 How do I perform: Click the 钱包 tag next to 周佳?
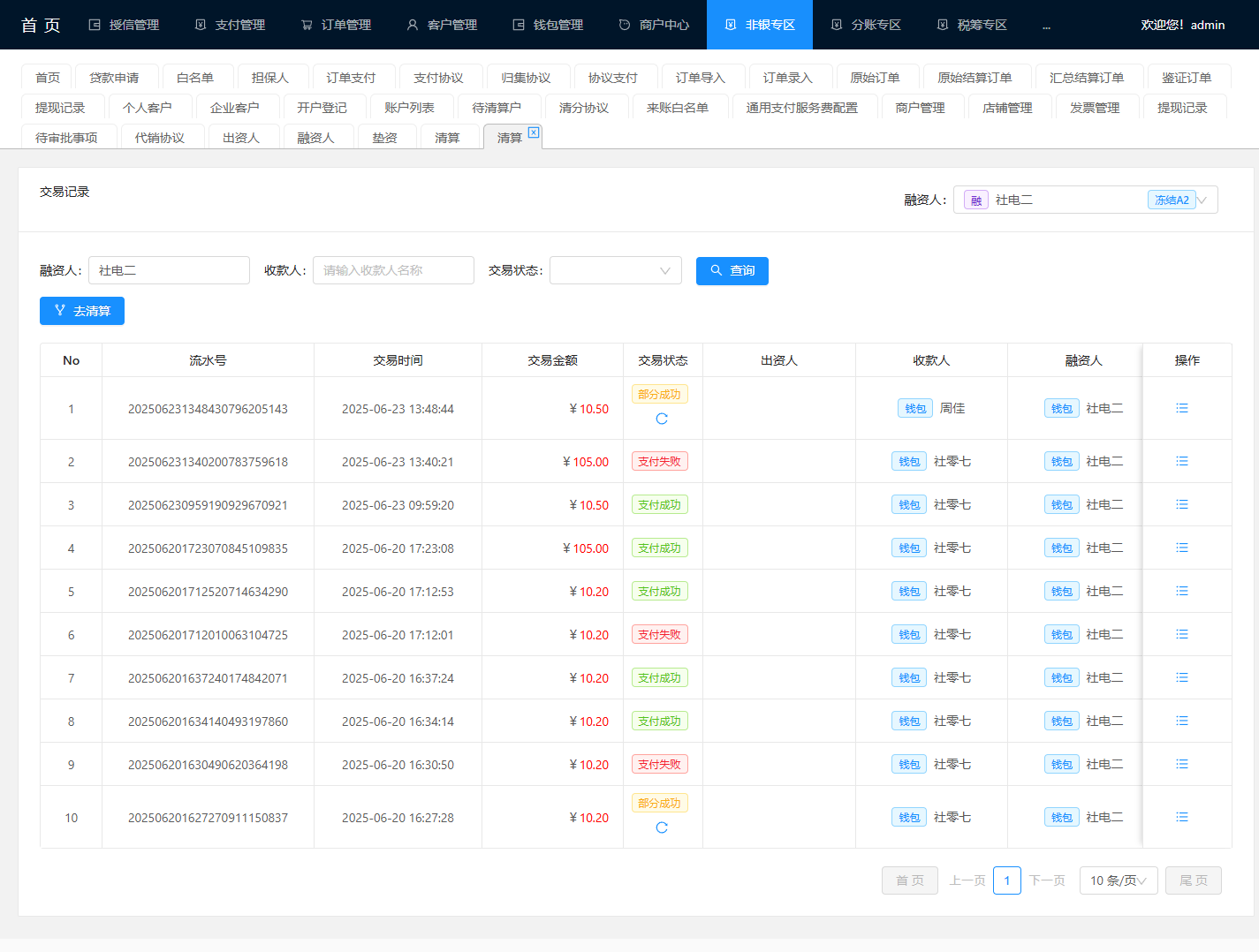(915, 408)
